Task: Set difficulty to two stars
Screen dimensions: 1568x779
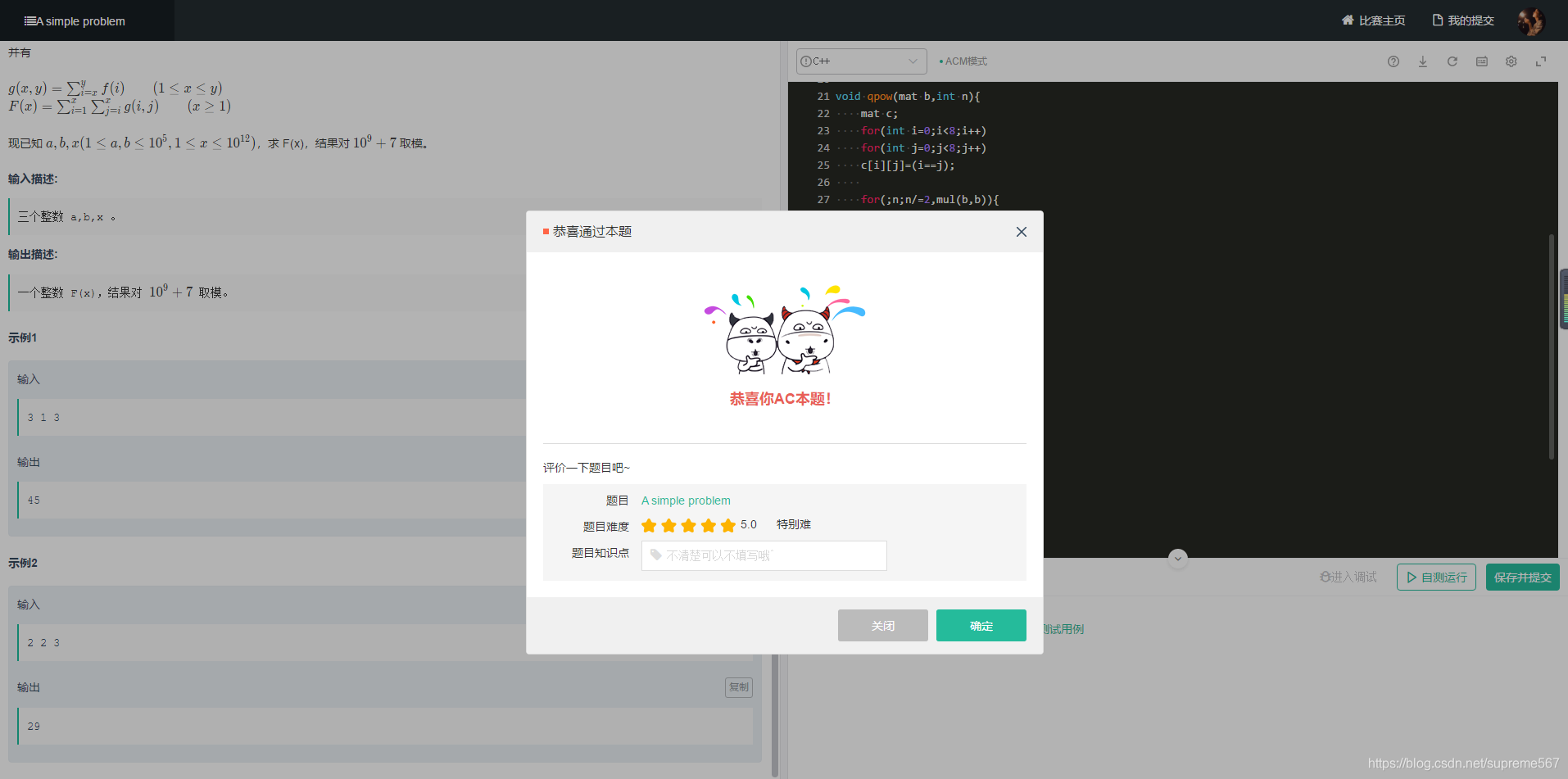Action: pos(669,525)
